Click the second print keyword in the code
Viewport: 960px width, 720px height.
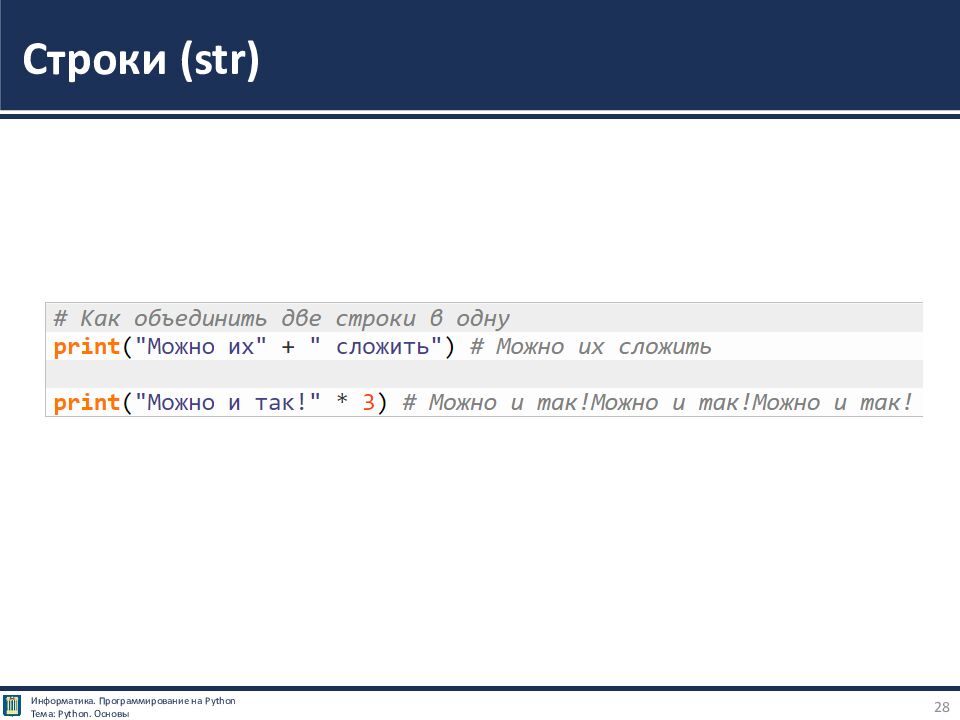[x=87, y=403]
